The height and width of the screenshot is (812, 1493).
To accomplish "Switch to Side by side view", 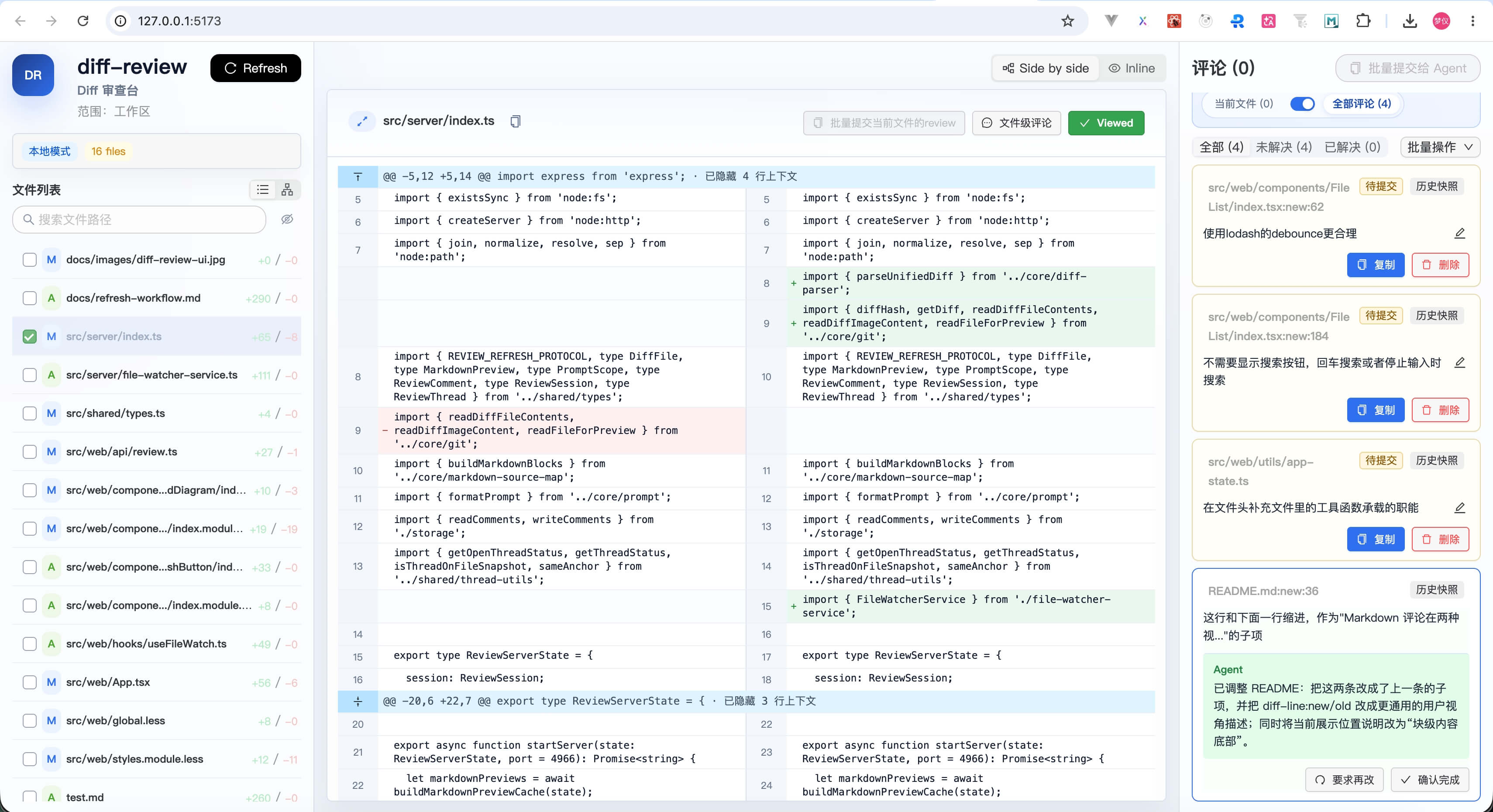I will (1046, 69).
